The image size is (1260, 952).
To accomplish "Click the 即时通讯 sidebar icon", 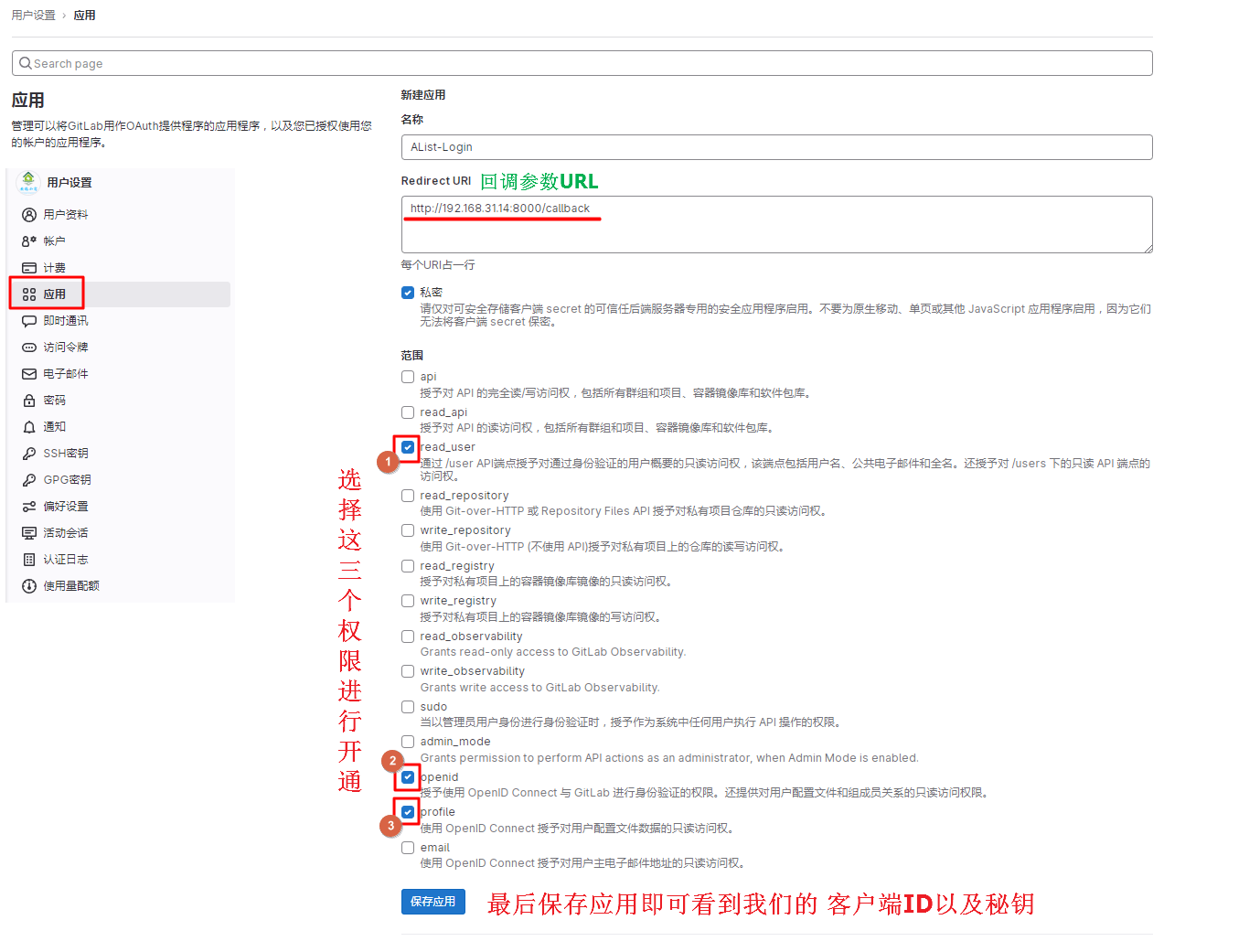I will point(64,320).
